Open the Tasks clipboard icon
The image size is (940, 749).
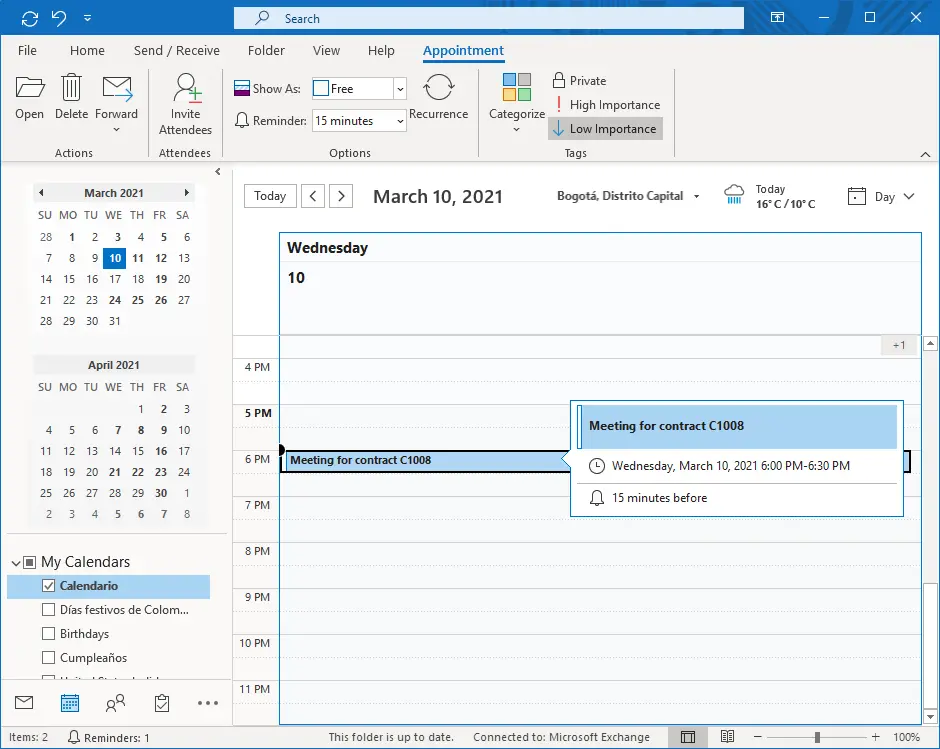pyautogui.click(x=161, y=703)
